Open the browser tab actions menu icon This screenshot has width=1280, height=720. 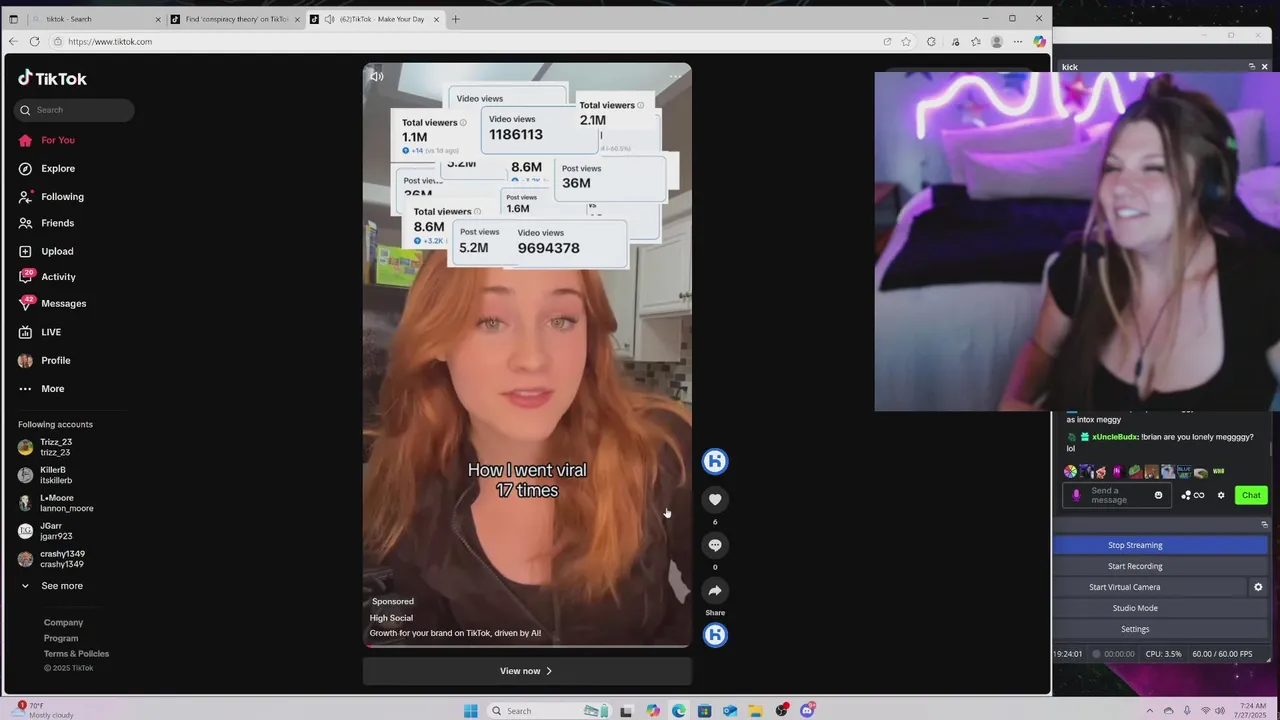pyautogui.click(x=14, y=19)
